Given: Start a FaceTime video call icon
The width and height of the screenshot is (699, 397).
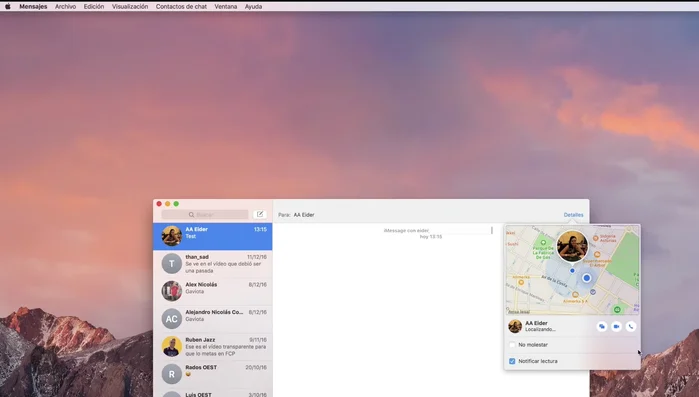Looking at the screenshot, I should click(616, 327).
